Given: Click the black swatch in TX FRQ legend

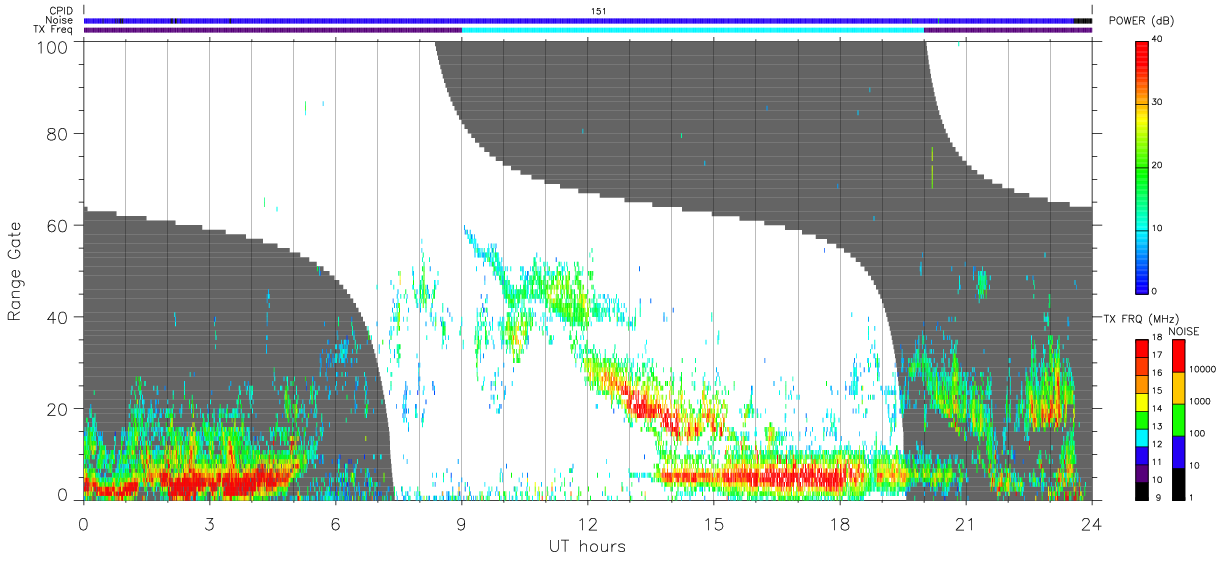Looking at the screenshot, I should [1142, 489].
